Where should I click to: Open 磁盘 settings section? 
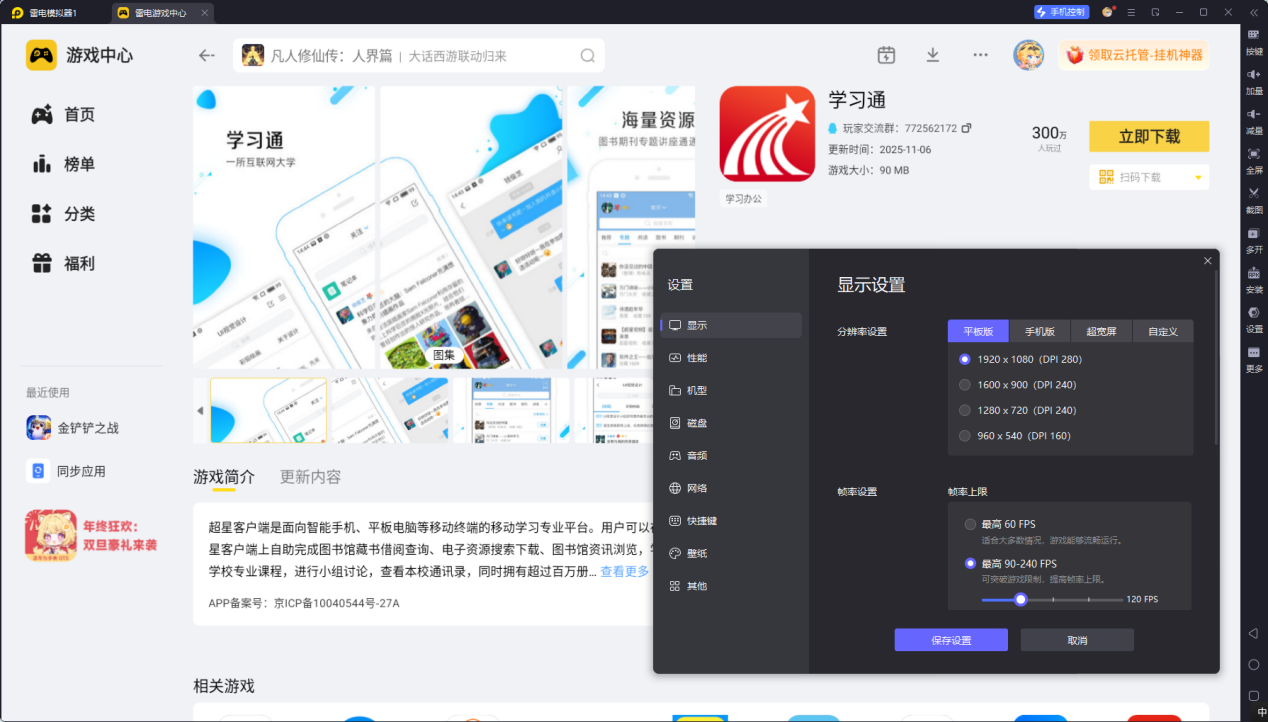(x=731, y=423)
